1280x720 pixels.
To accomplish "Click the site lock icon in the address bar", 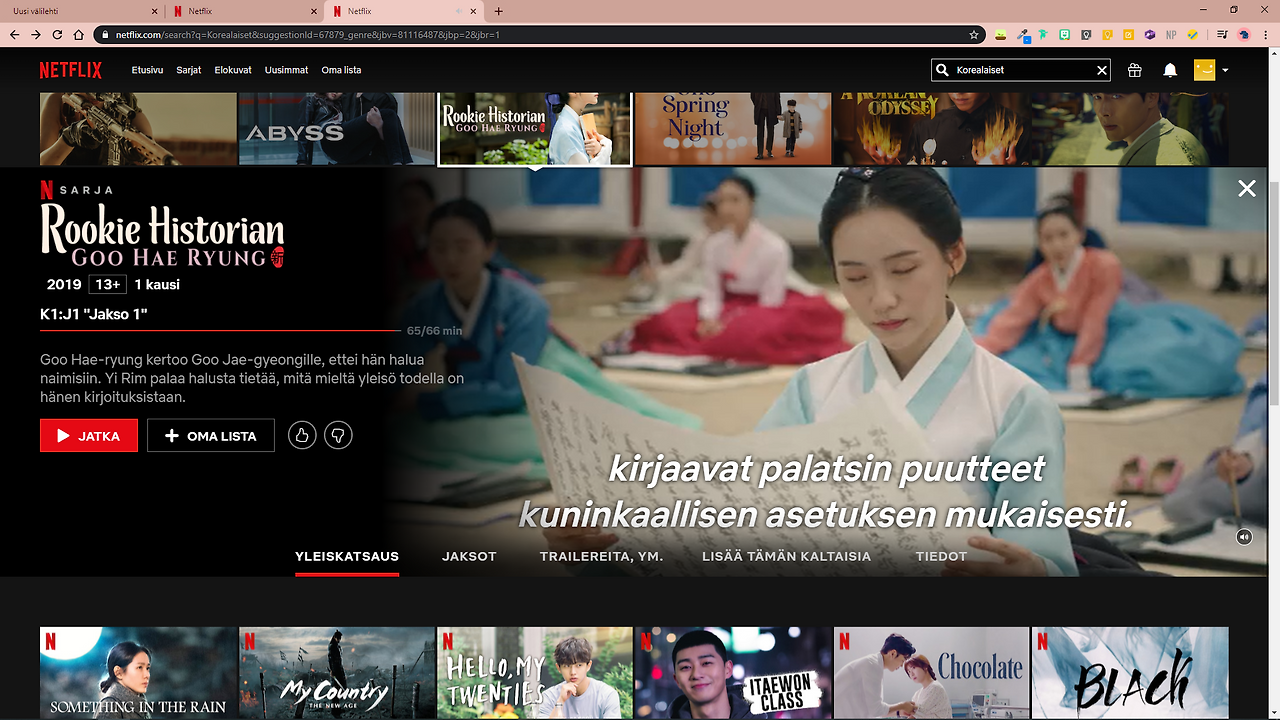I will click(106, 34).
